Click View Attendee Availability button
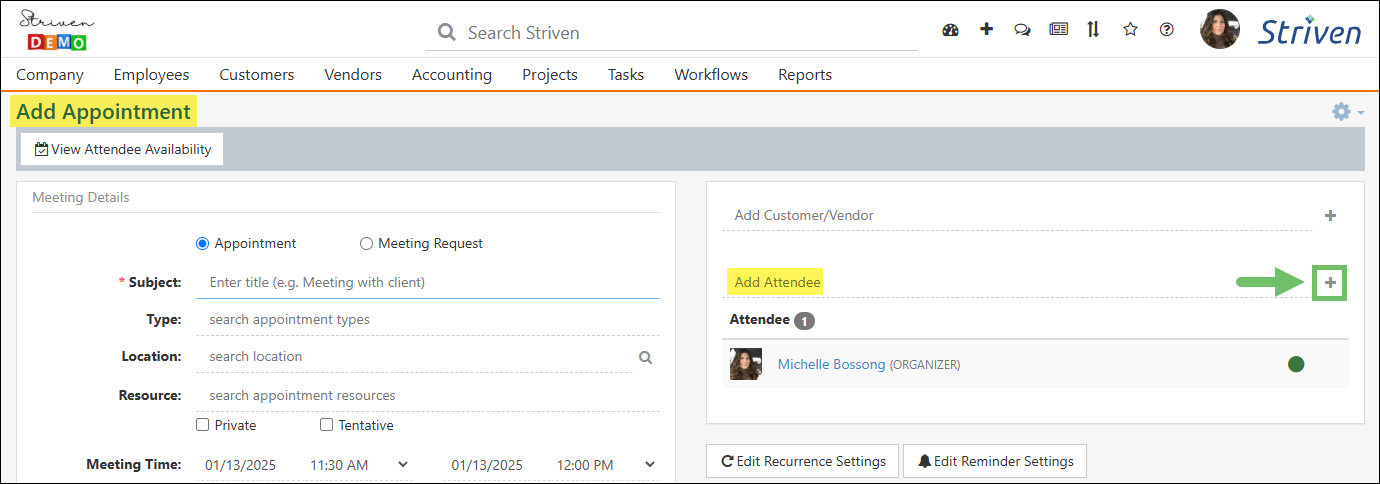1380x484 pixels. (123, 149)
